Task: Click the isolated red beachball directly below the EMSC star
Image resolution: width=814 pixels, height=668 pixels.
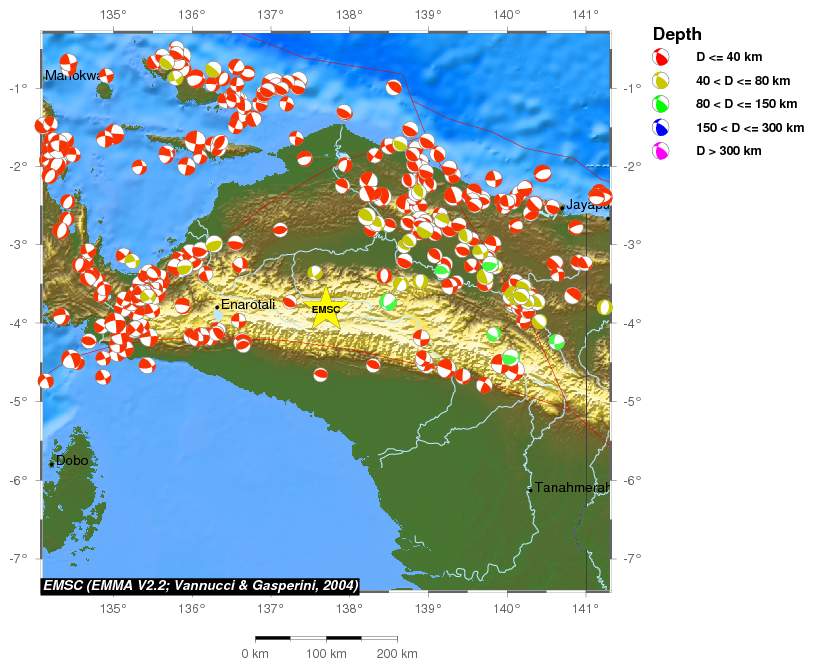Action: pyautogui.click(x=321, y=375)
